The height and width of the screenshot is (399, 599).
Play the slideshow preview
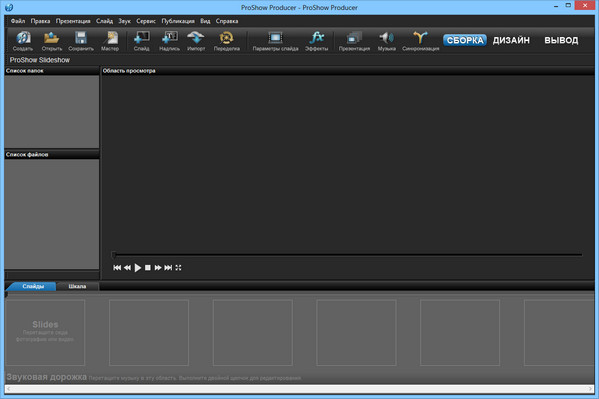[x=138, y=268]
